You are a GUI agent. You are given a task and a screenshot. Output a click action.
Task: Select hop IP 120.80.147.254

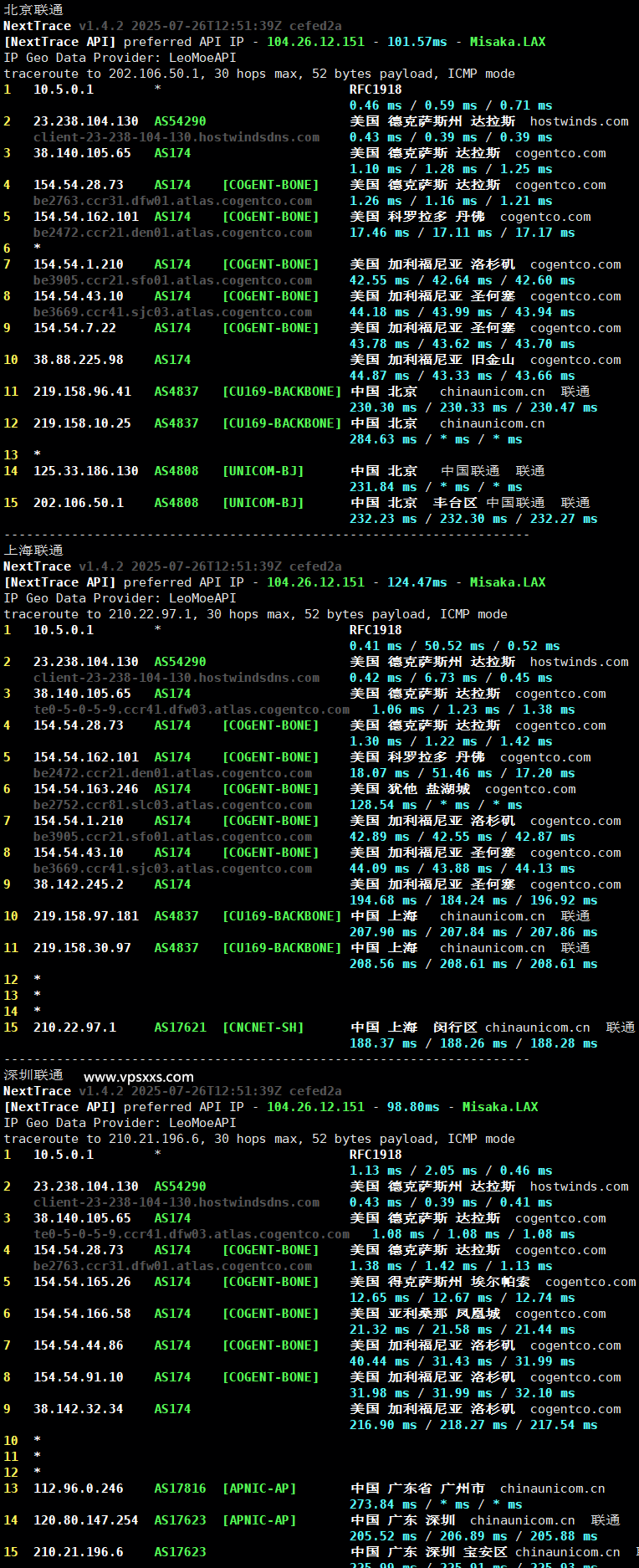tap(86, 1520)
